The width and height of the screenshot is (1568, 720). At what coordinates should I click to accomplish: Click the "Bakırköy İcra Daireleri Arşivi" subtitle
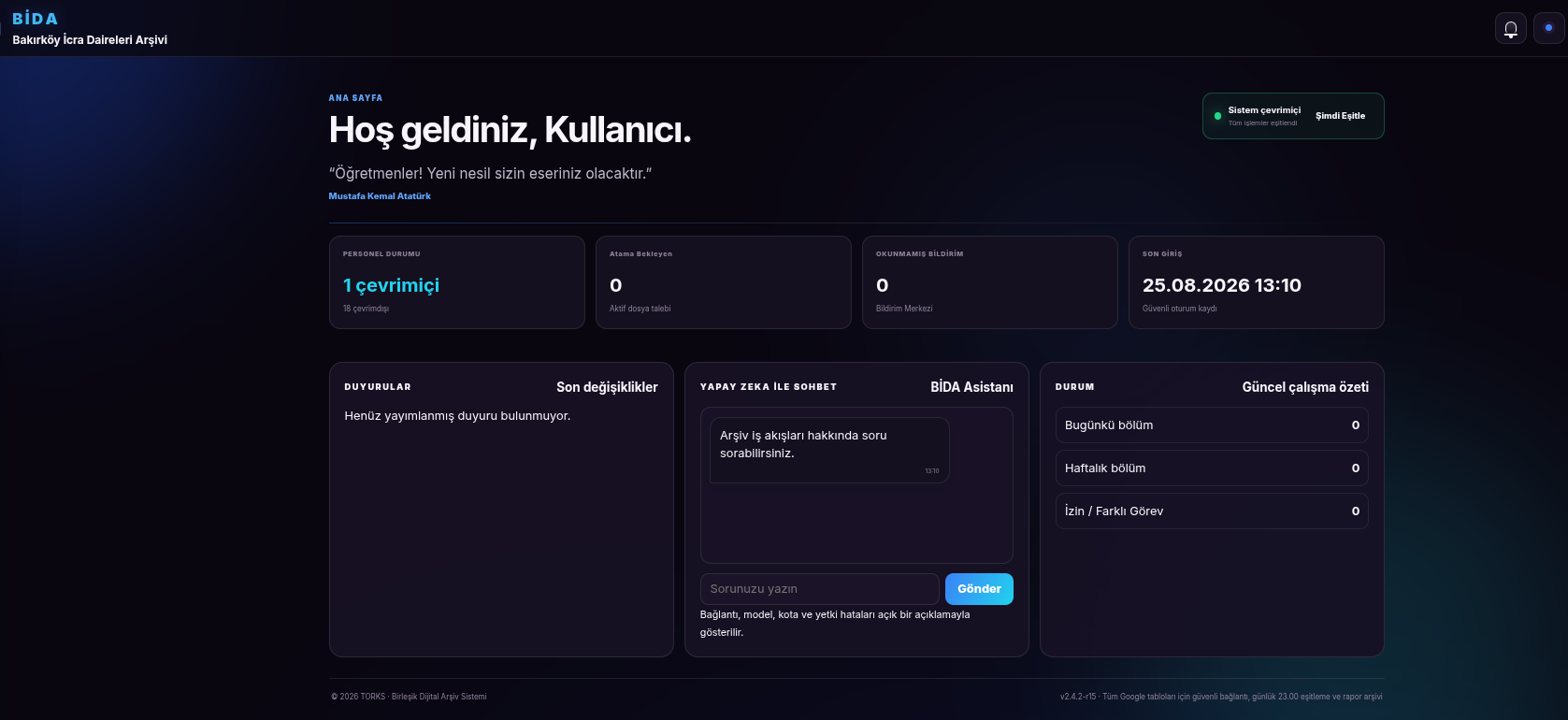(x=90, y=40)
